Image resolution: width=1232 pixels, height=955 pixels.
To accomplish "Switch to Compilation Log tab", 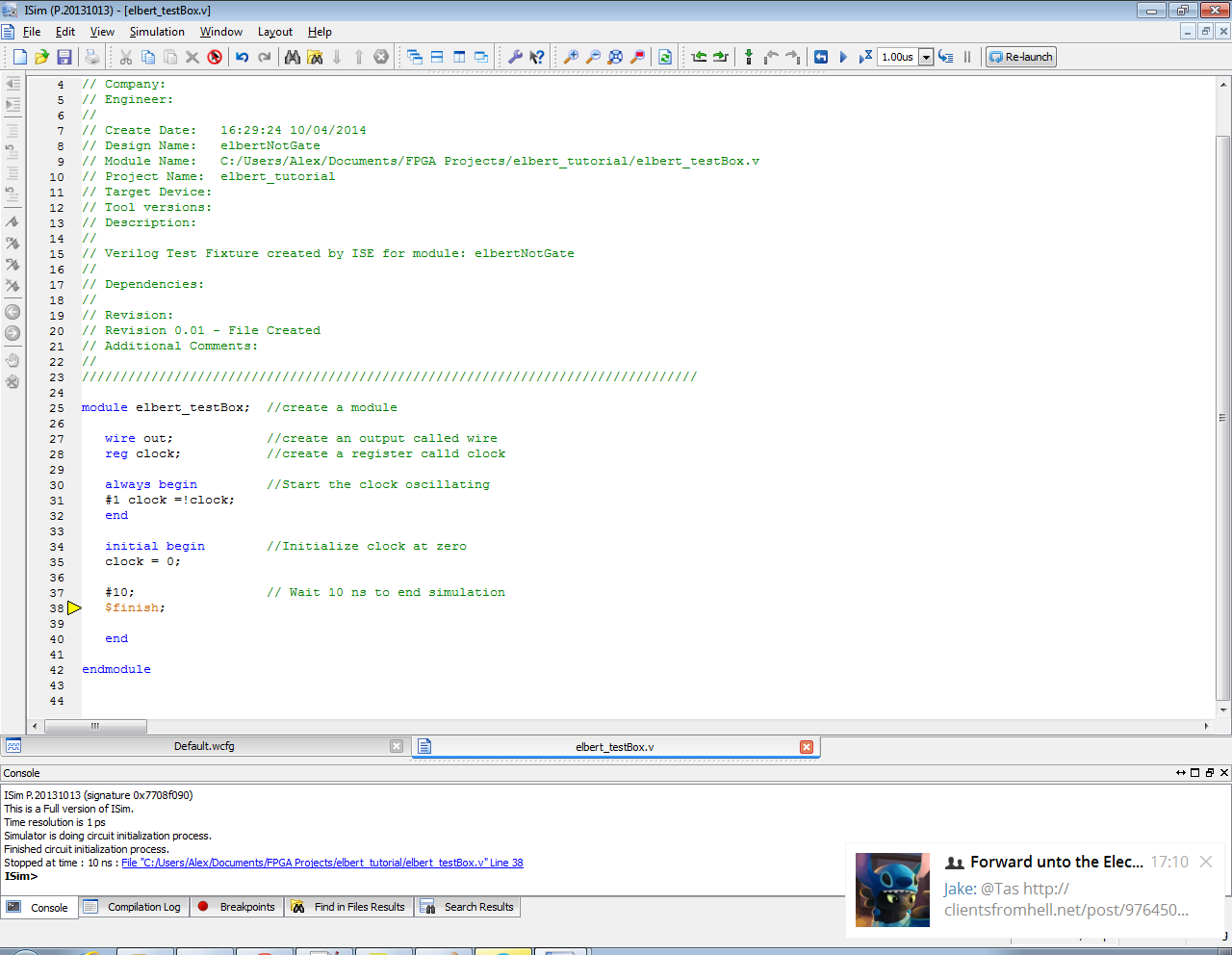I will [133, 907].
